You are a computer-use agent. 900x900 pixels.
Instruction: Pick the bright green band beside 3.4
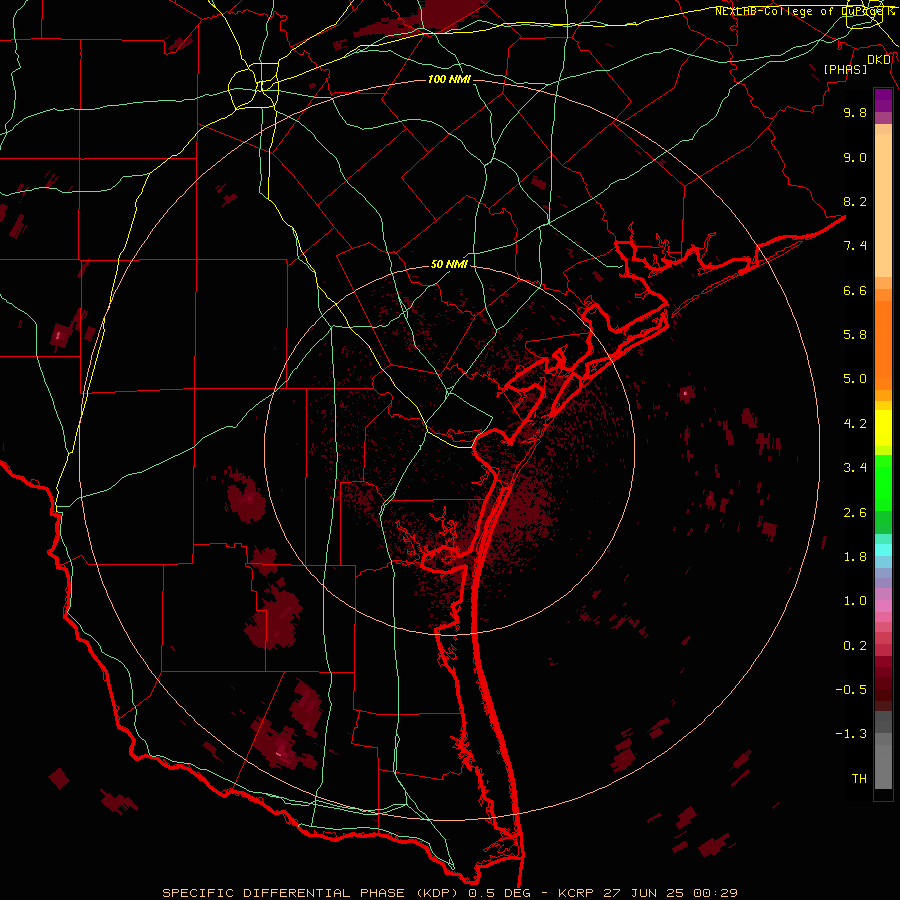click(883, 482)
